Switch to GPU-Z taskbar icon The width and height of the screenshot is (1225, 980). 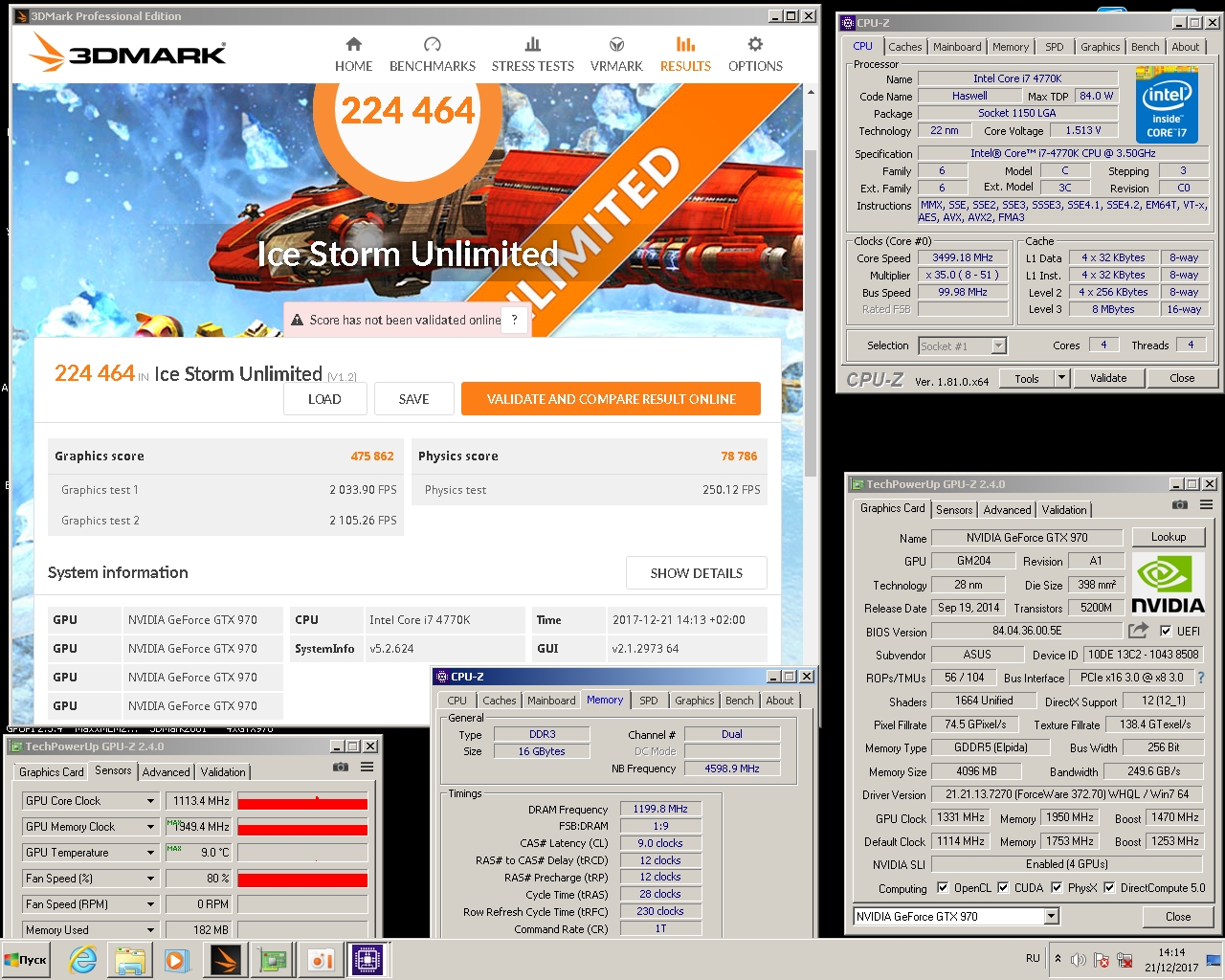(273, 959)
